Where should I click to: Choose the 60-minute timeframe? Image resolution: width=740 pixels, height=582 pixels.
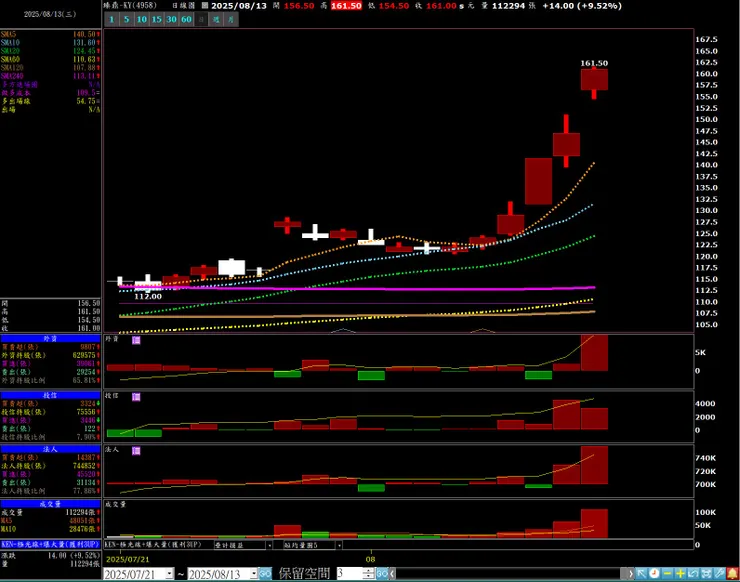click(186, 19)
